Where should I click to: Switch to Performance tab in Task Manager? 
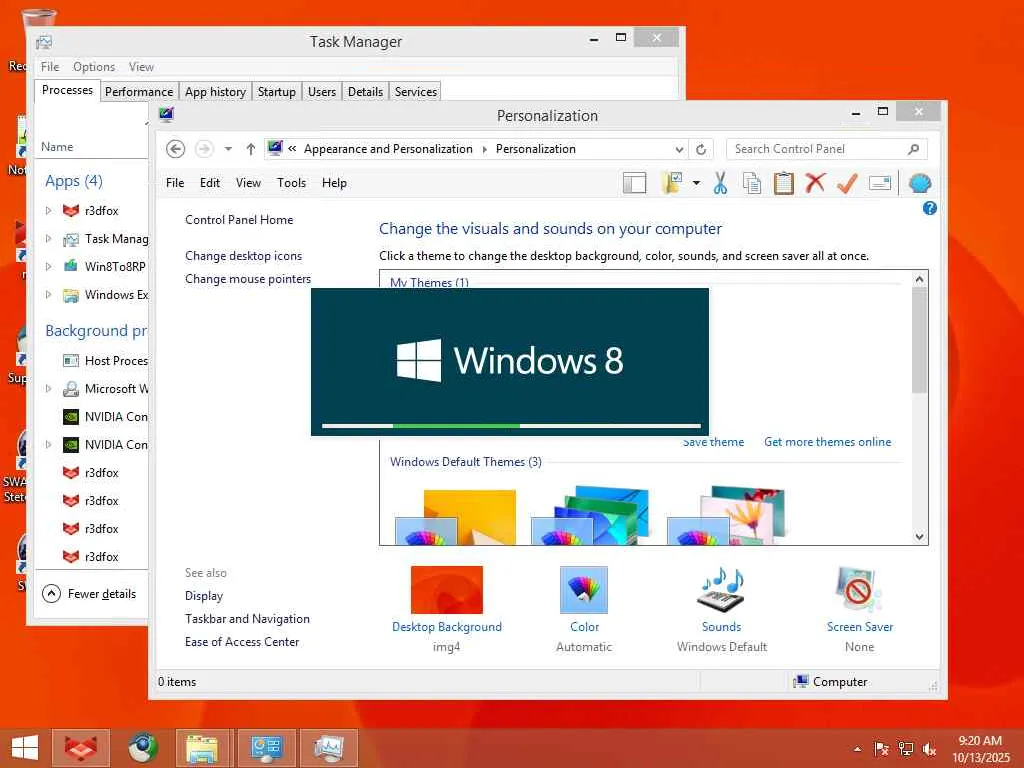(139, 91)
